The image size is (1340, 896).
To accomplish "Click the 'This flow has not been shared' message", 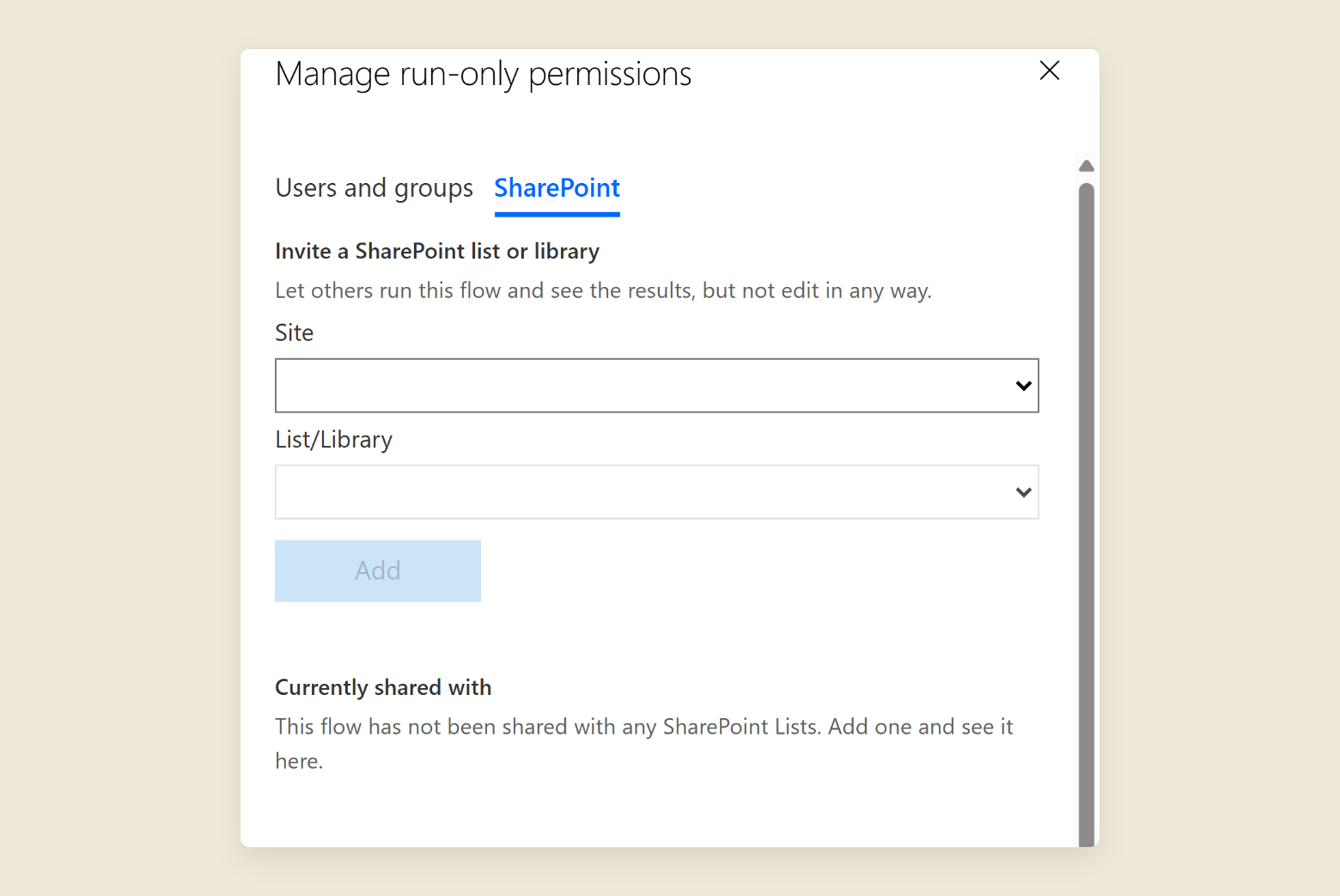I will 644,744.
